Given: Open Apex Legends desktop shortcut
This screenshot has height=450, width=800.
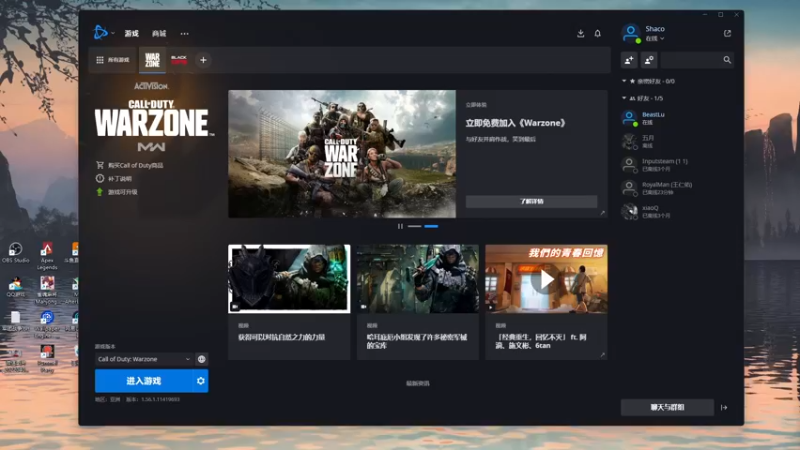Looking at the screenshot, I should (x=47, y=256).
